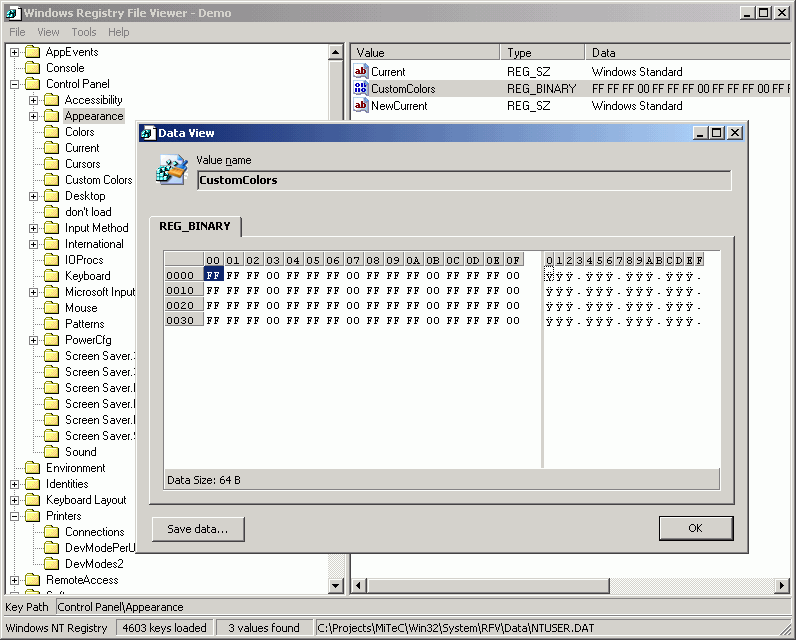Click the NewCurrent string value icon
This screenshot has height=640, width=796.
(x=360, y=105)
